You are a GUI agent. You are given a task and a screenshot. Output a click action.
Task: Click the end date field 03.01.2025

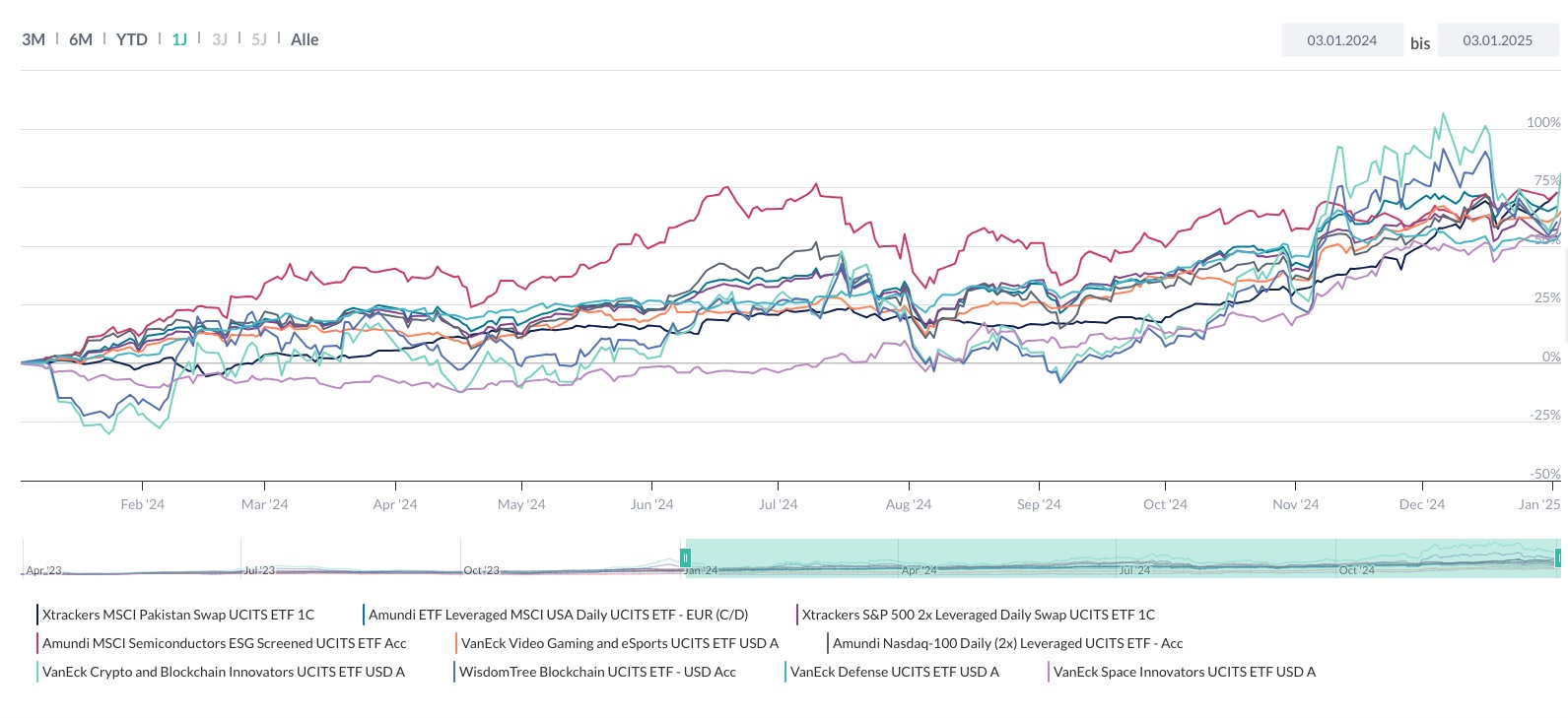pyautogui.click(x=1497, y=40)
